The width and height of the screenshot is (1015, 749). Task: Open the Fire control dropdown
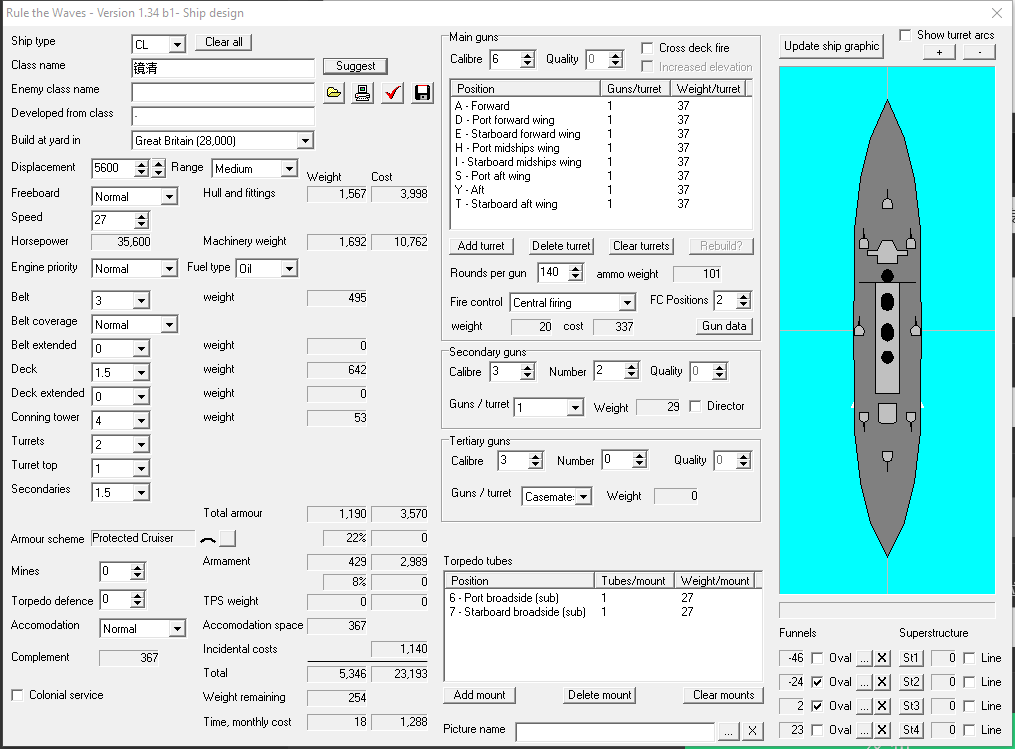pyautogui.click(x=627, y=303)
